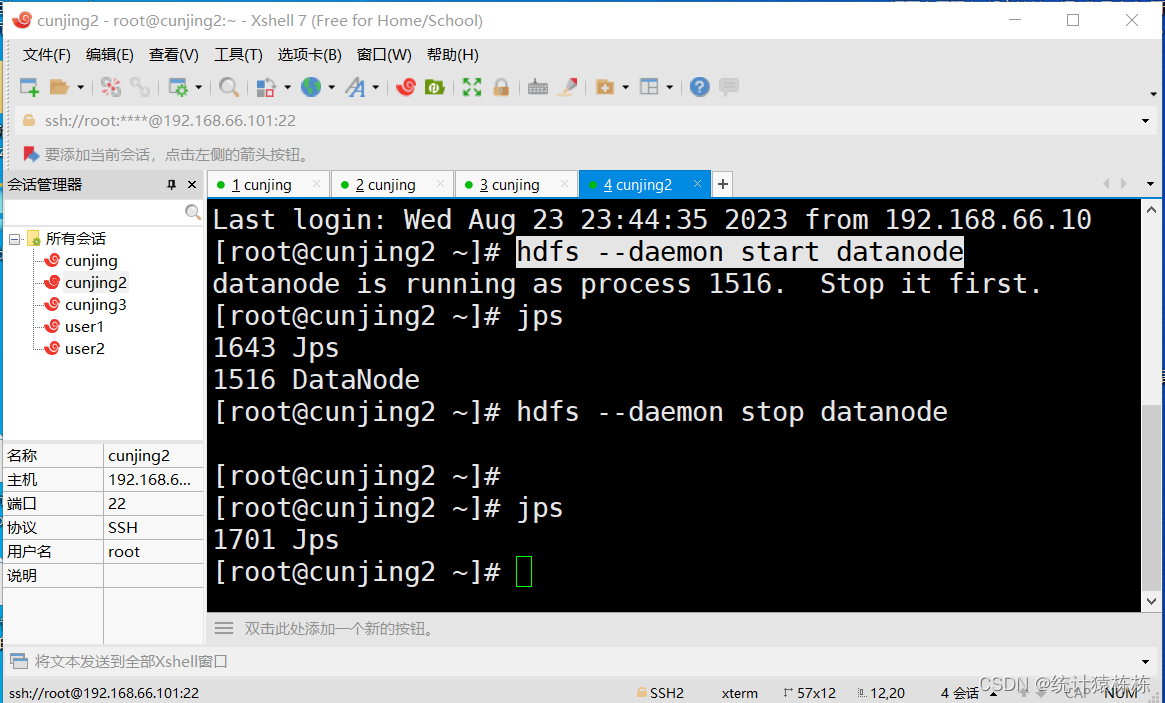Close the 1 cunjing tab

point(317,184)
